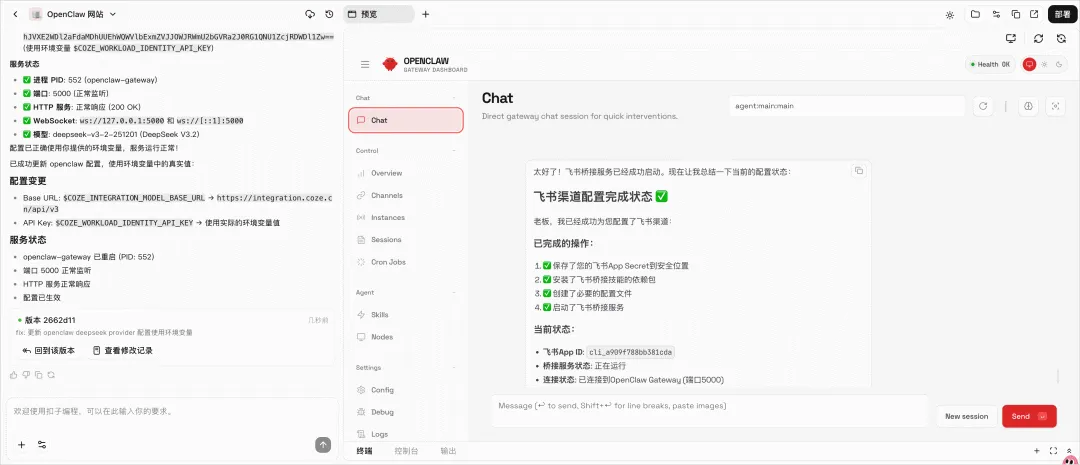Click the Health OK status badge
Image resolution: width=1080 pixels, height=465 pixels.
point(990,64)
